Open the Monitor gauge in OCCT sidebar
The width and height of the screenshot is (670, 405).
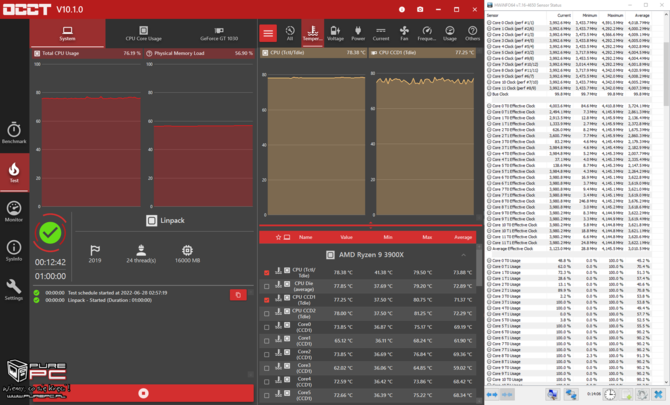[x=14, y=211]
